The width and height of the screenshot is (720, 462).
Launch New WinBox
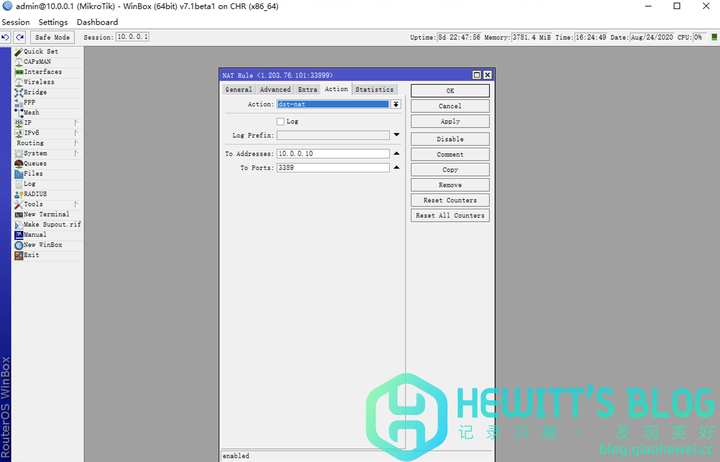pyautogui.click(x=47, y=245)
